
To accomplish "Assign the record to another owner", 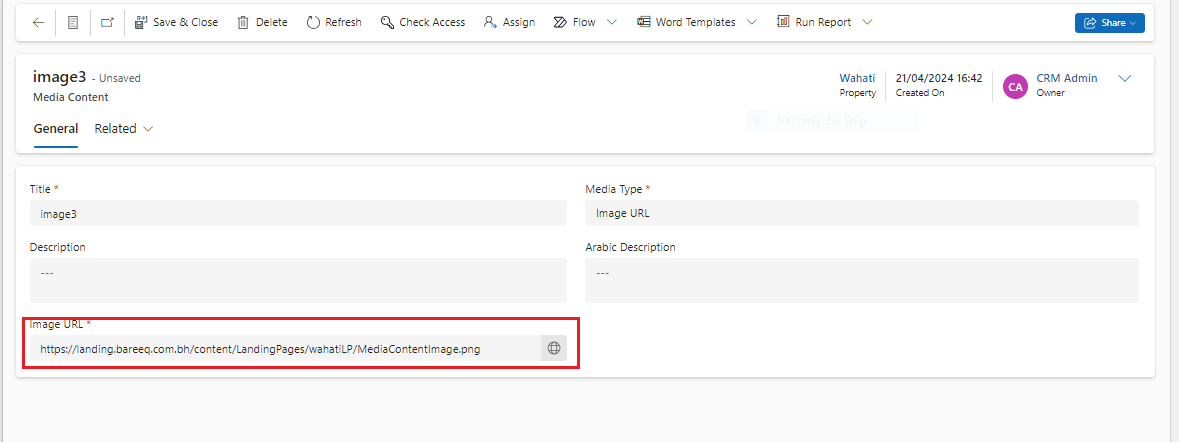I will pos(509,22).
